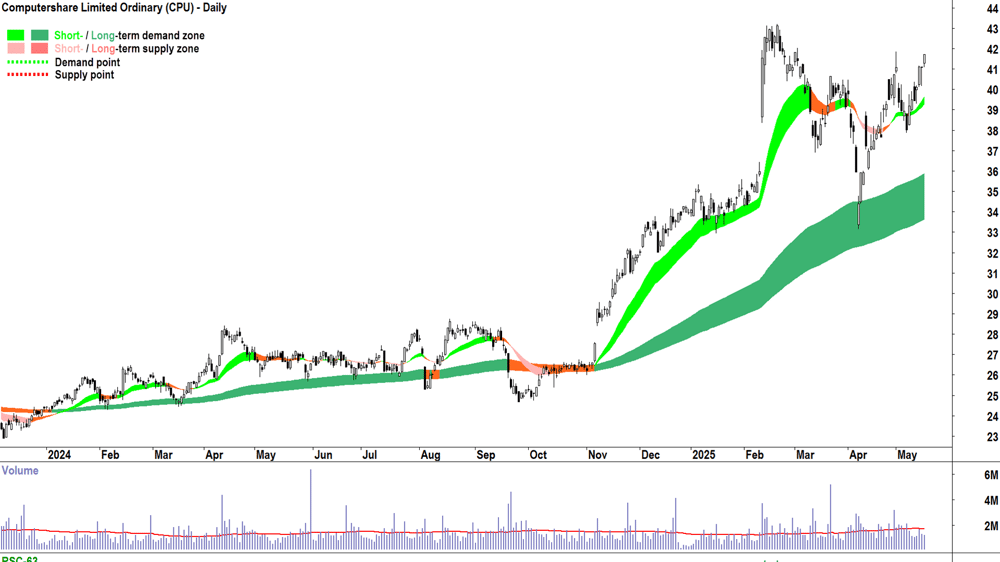Click the price level 44 on the right axis

(992, 9)
